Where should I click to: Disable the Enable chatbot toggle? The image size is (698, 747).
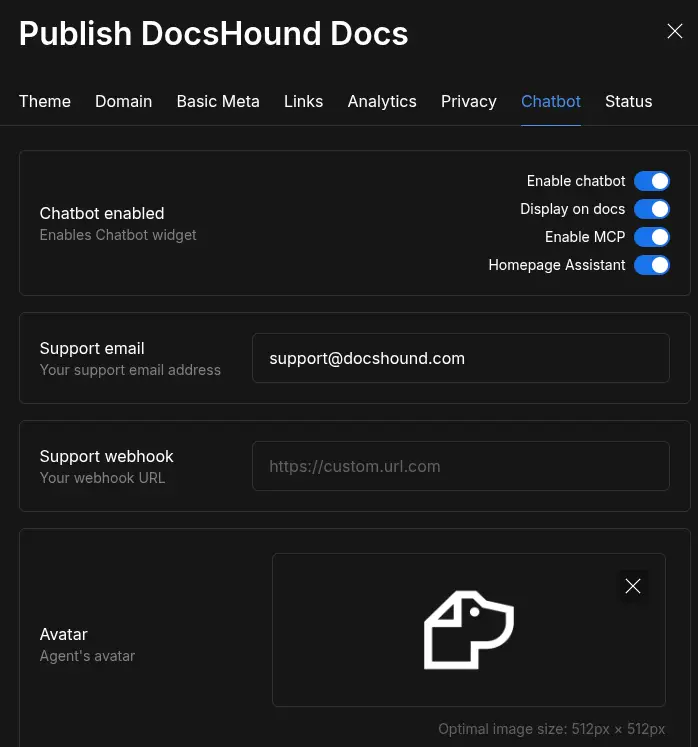point(652,181)
